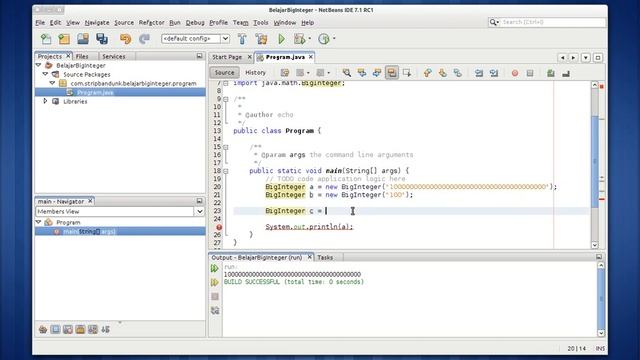Maximize the editor window button

pyautogui.click(x=598, y=58)
